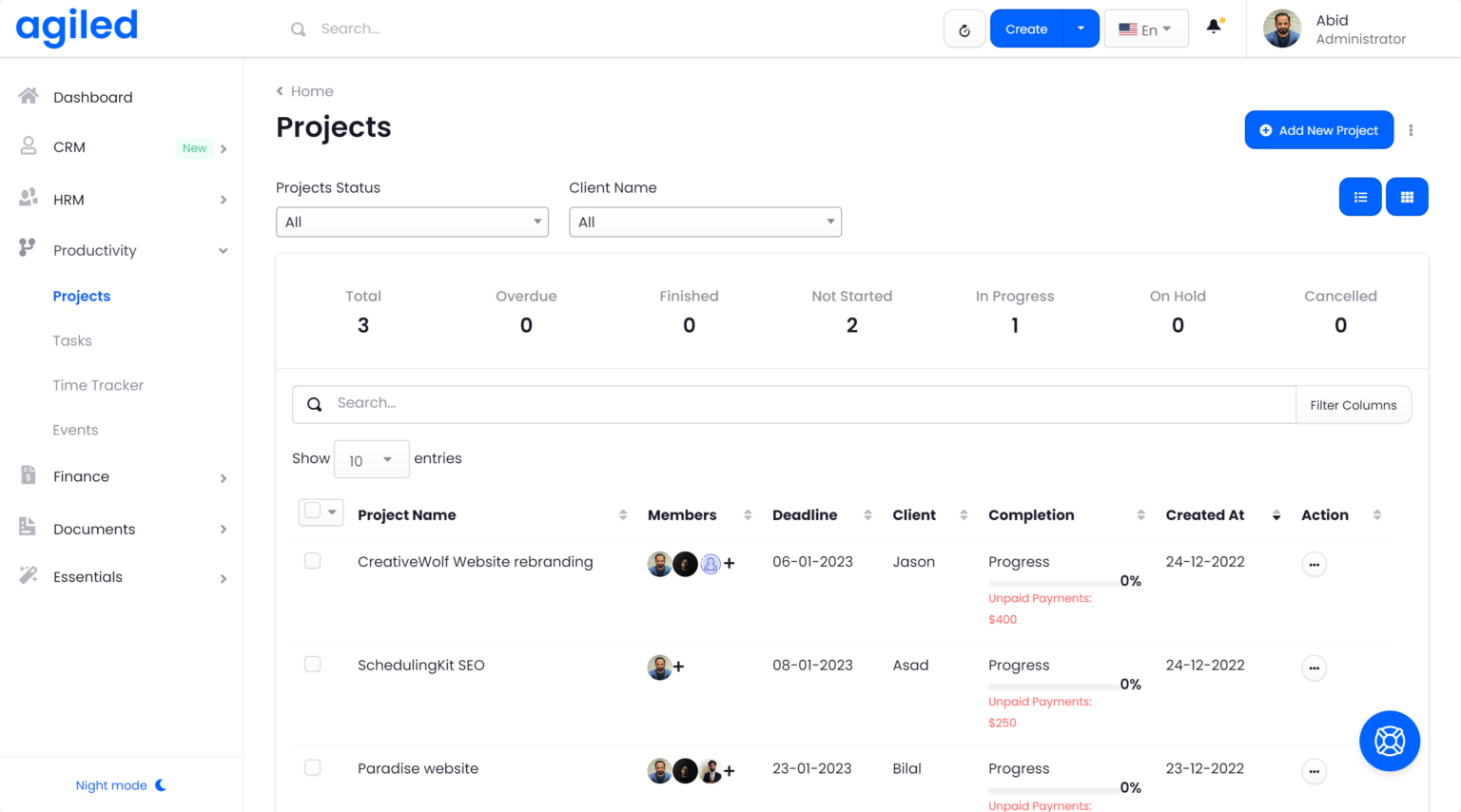Open the Time Tracker menu item

[x=98, y=385]
